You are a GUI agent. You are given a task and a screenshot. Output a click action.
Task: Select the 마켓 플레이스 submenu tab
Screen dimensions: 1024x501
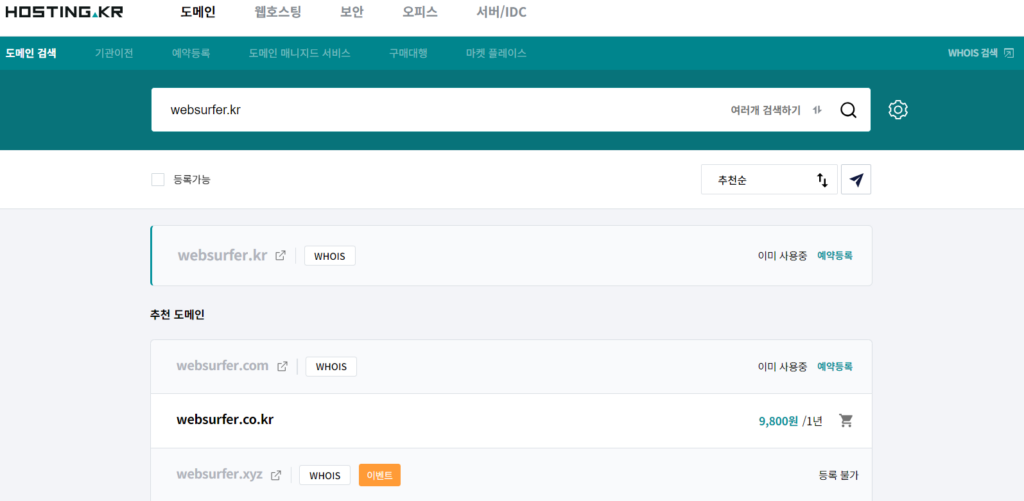point(496,54)
